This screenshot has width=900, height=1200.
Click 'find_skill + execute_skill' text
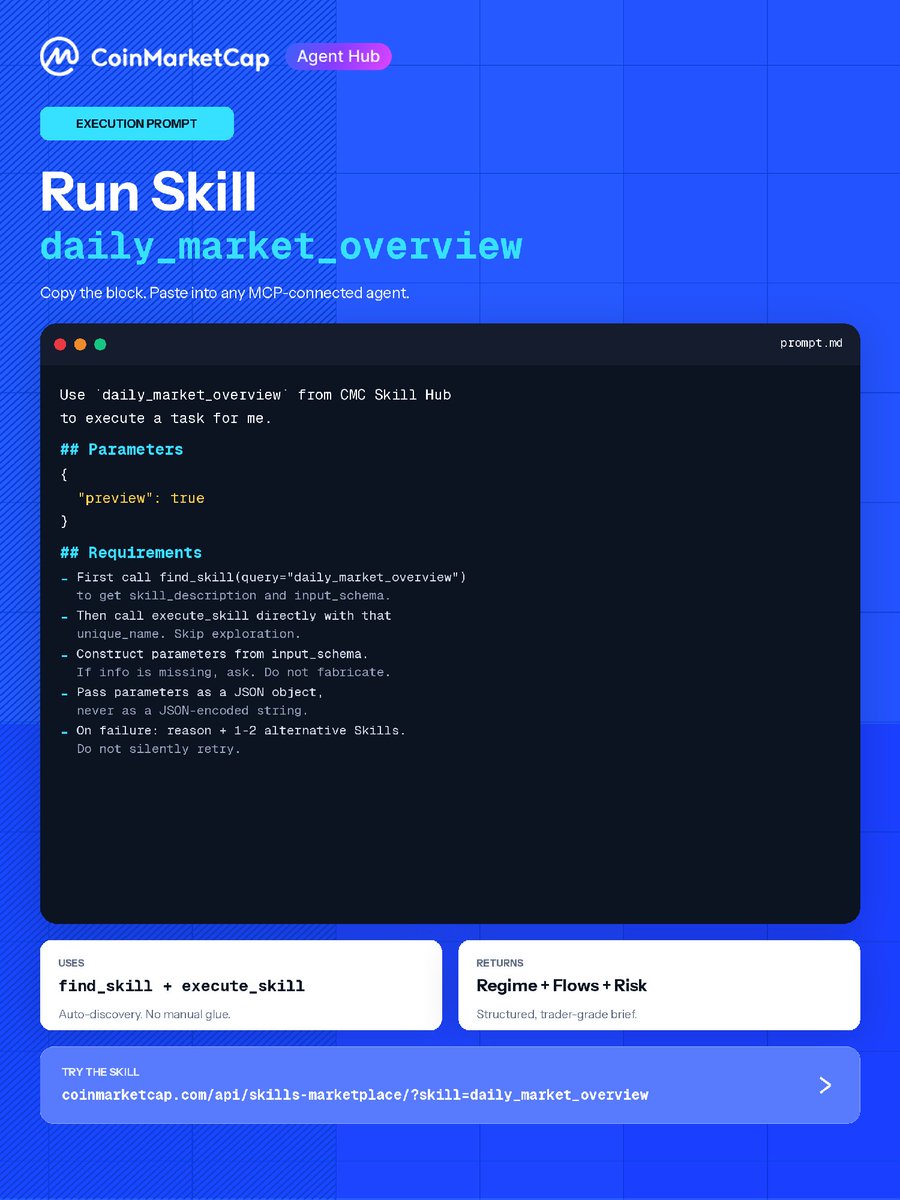click(181, 986)
